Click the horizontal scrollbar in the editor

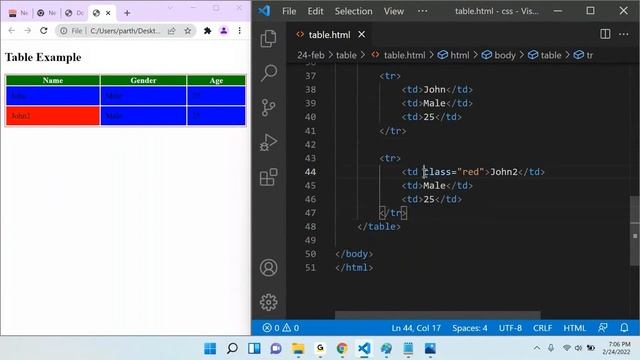tap(438, 315)
